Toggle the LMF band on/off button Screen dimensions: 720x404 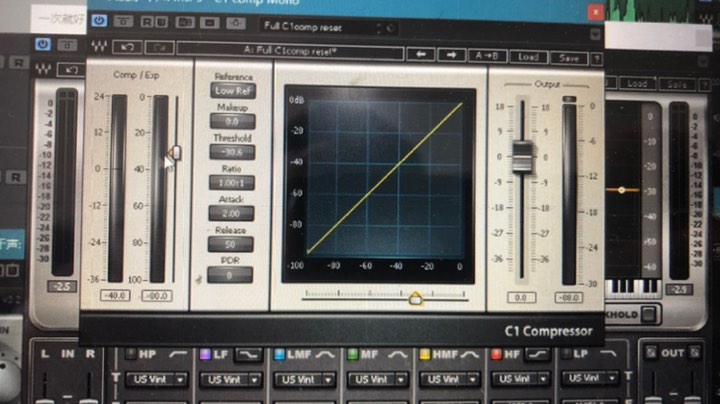click(x=279, y=354)
